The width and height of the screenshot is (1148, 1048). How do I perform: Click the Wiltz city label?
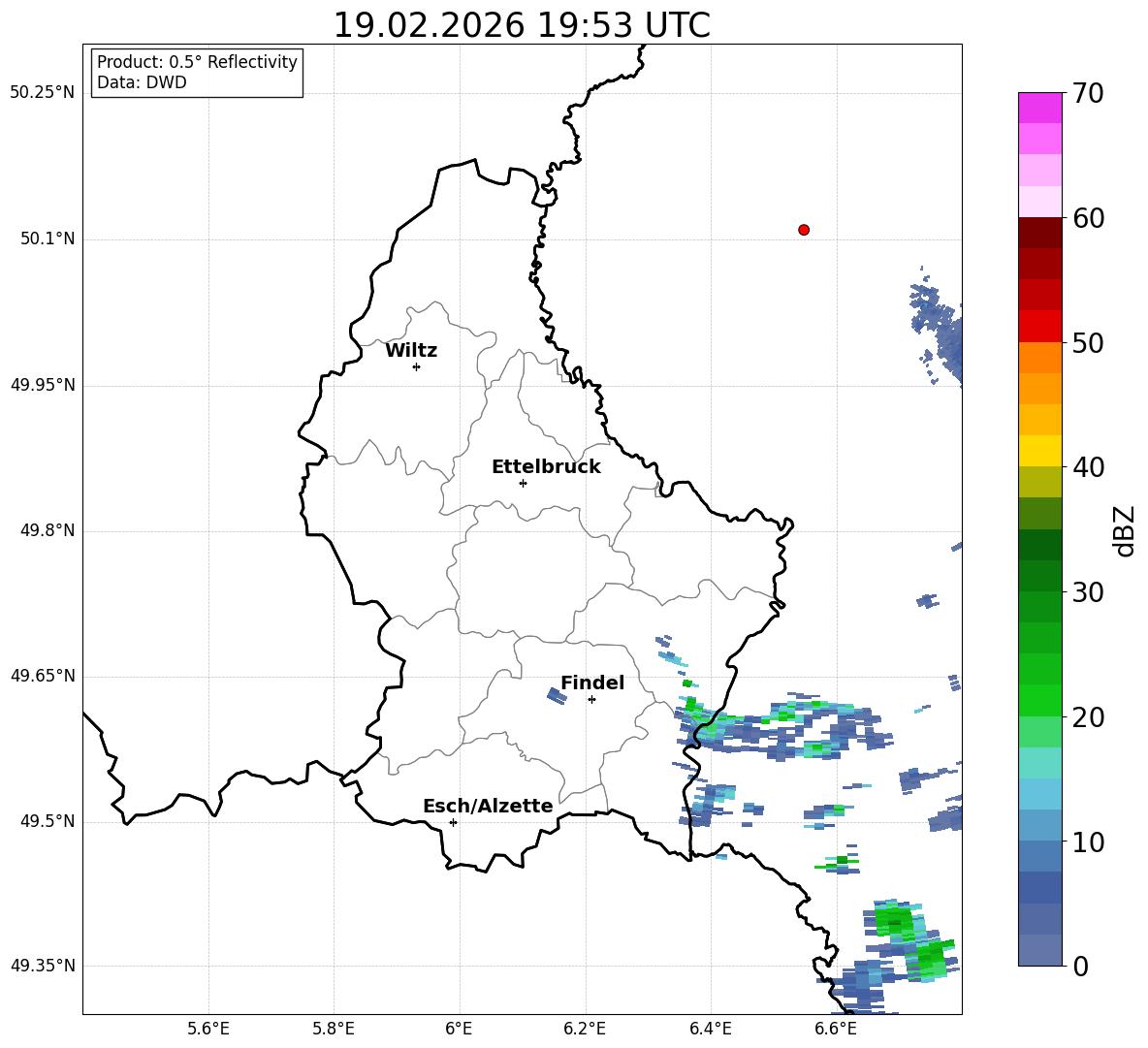click(411, 351)
